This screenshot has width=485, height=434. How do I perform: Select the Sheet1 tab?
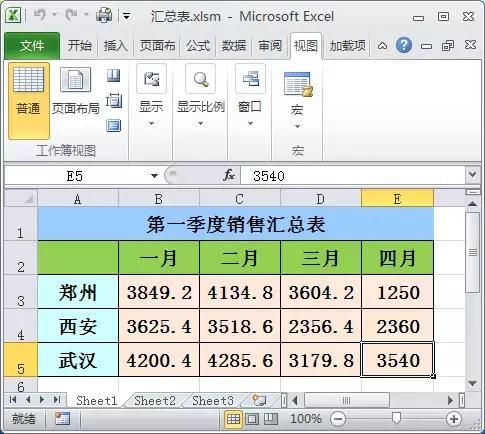(x=96, y=400)
